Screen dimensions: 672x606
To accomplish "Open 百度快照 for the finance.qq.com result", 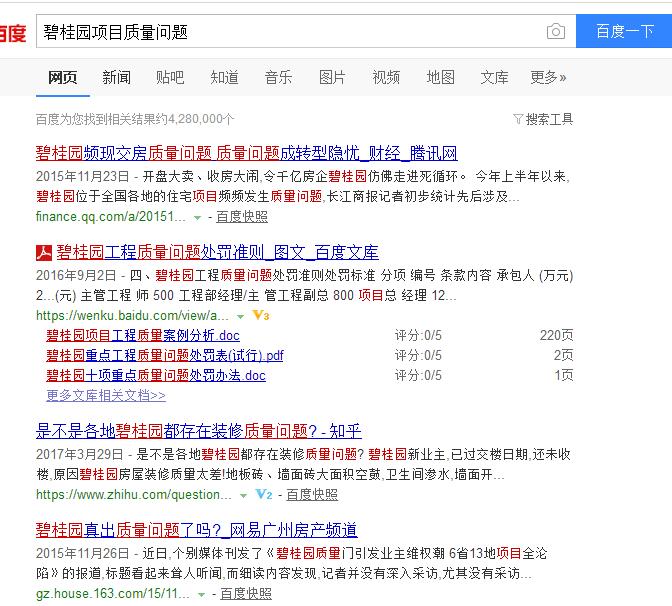I will [x=242, y=217].
